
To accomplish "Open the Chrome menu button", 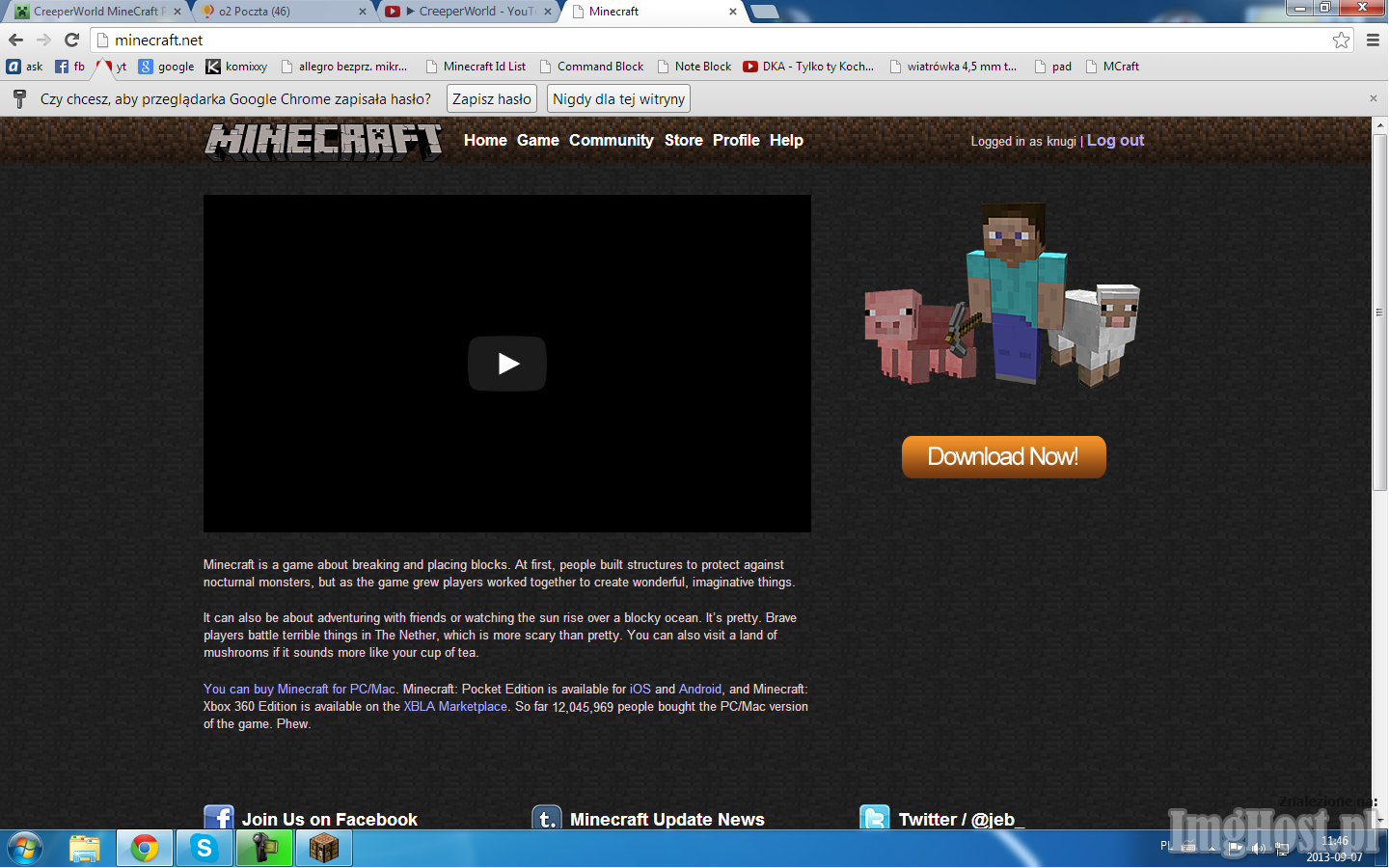I will point(1373,40).
